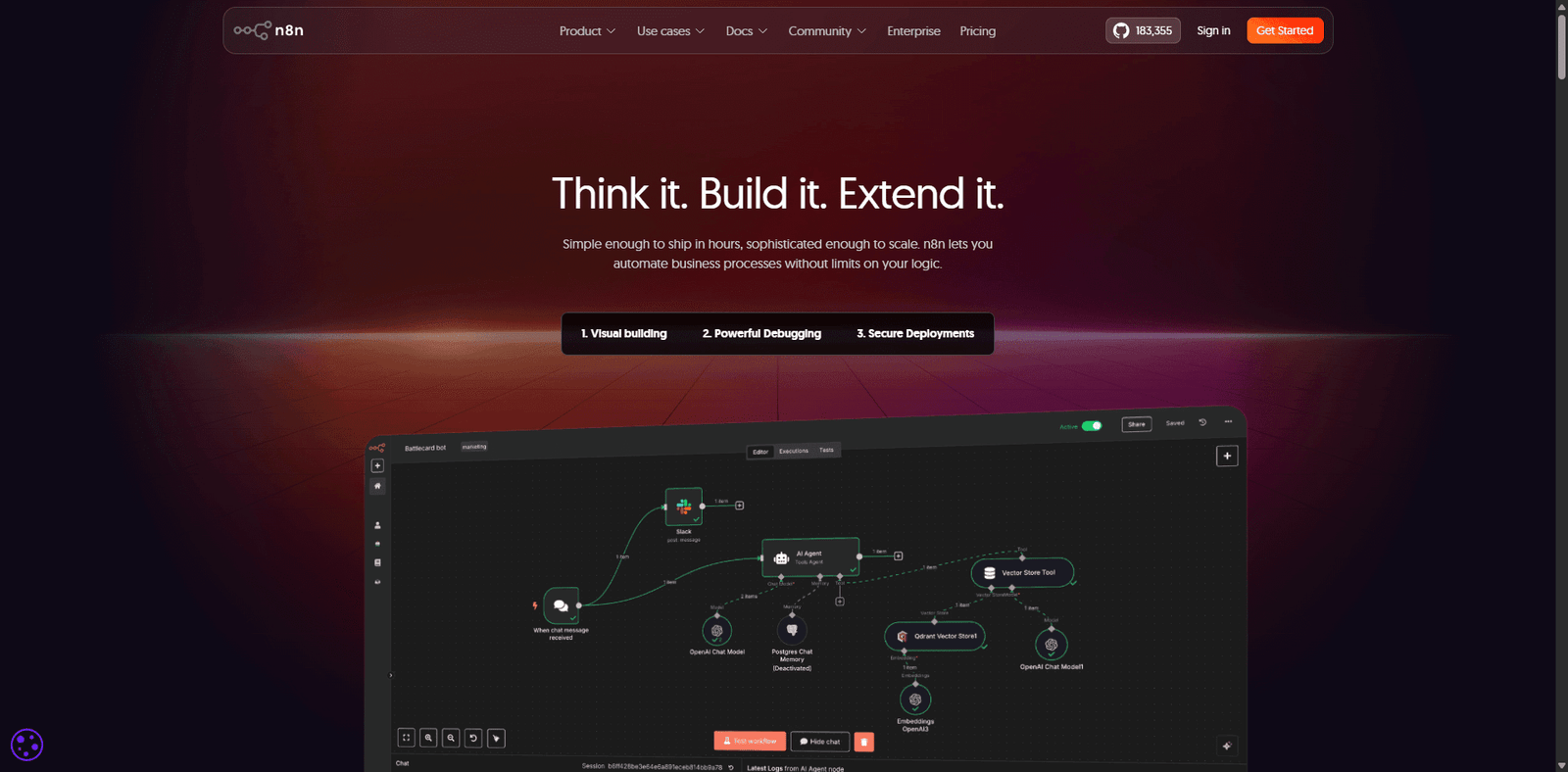Viewport: 1568px width, 772px height.
Task: Open the GitHub stars link
Action: click(x=1143, y=30)
